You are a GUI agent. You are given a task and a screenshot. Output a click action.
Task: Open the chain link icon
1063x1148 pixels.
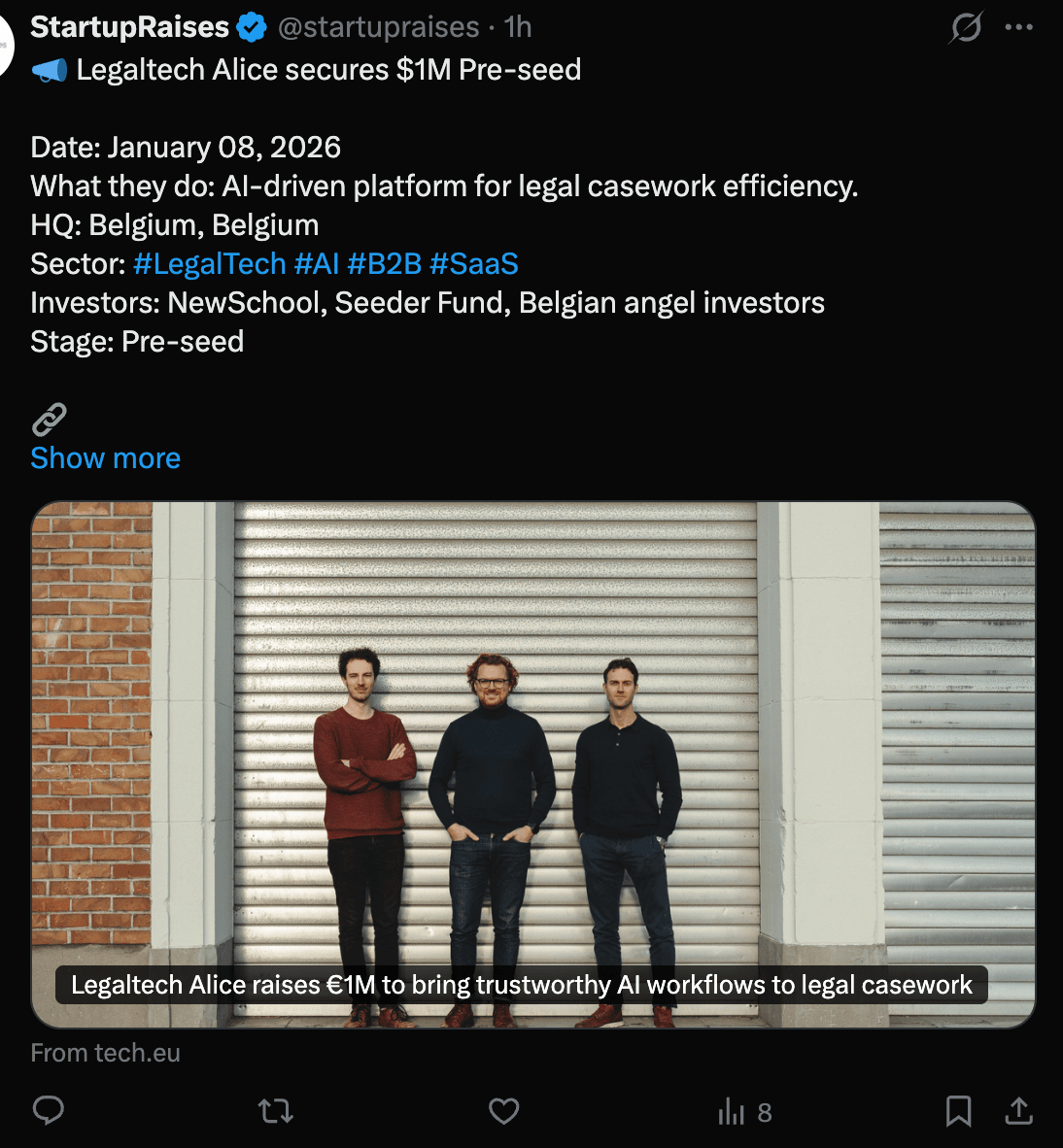point(50,420)
